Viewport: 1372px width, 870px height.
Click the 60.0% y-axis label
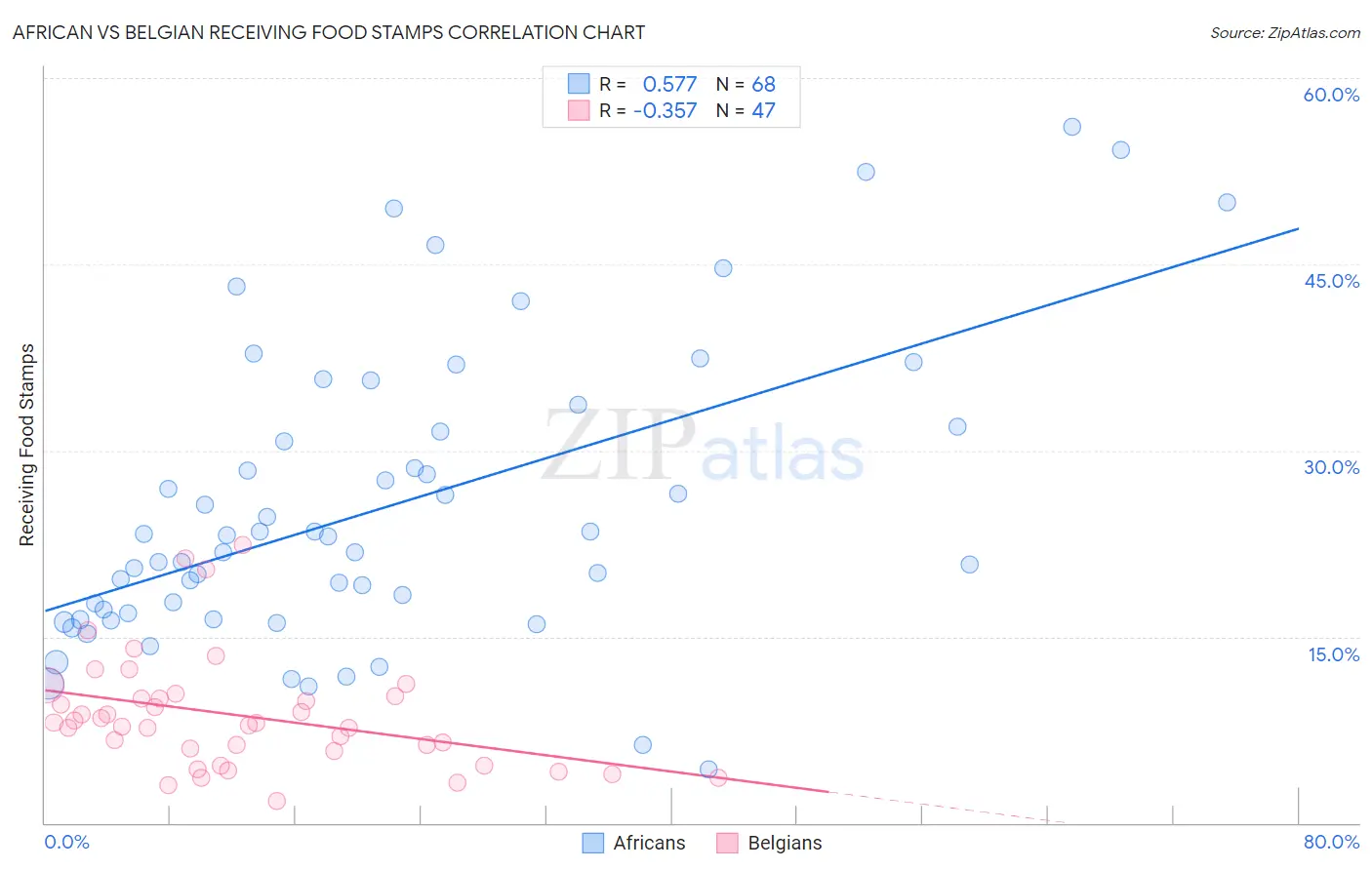(1331, 95)
